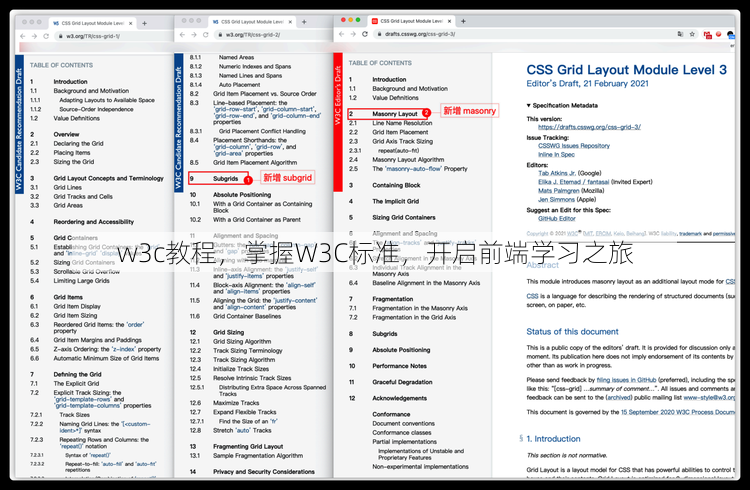Viewport: 750px width, 490px height.
Task: Jump to Acknowledgements in Level 3 contents
Action: coord(399,398)
